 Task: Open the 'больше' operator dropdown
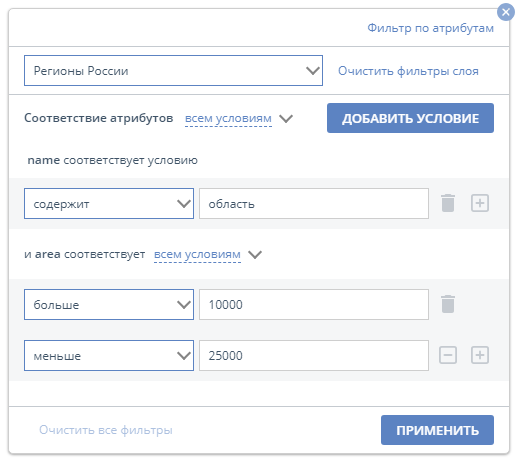pyautogui.click(x=109, y=305)
